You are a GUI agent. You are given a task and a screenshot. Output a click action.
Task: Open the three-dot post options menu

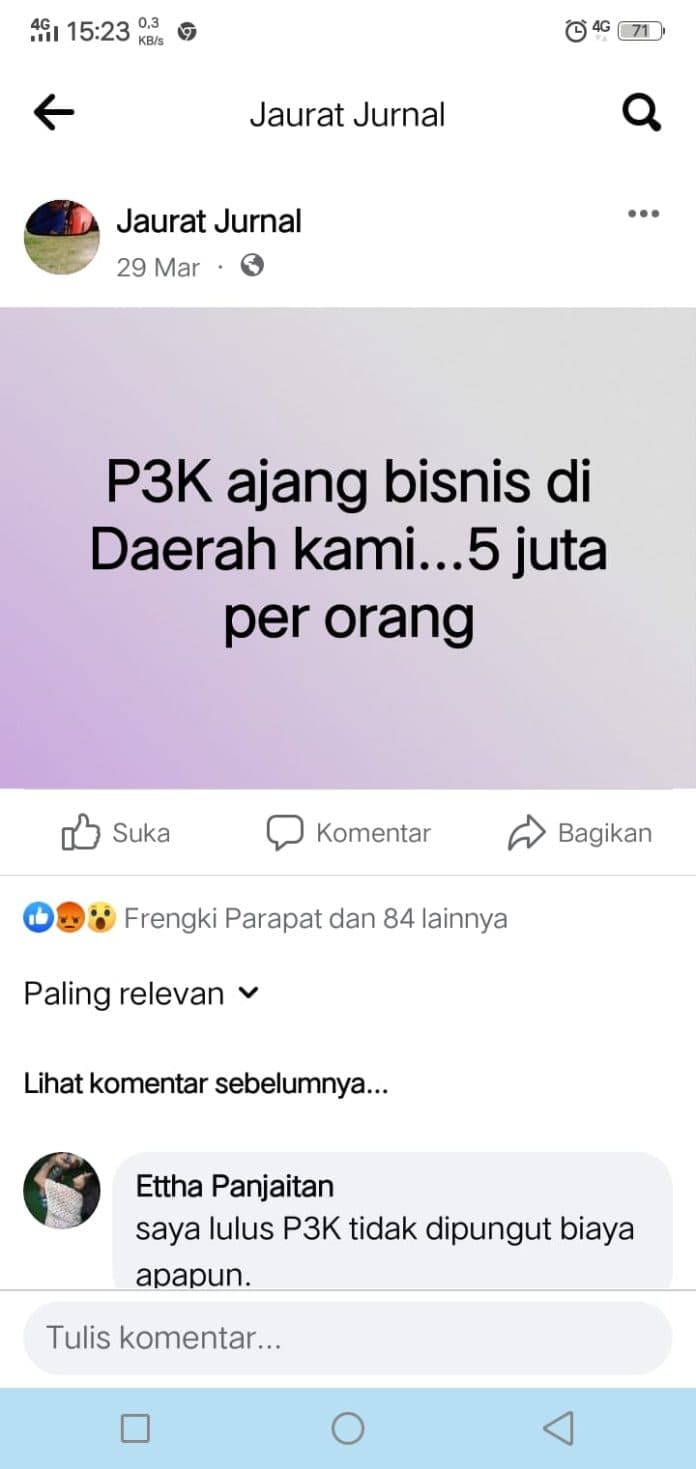(x=643, y=213)
